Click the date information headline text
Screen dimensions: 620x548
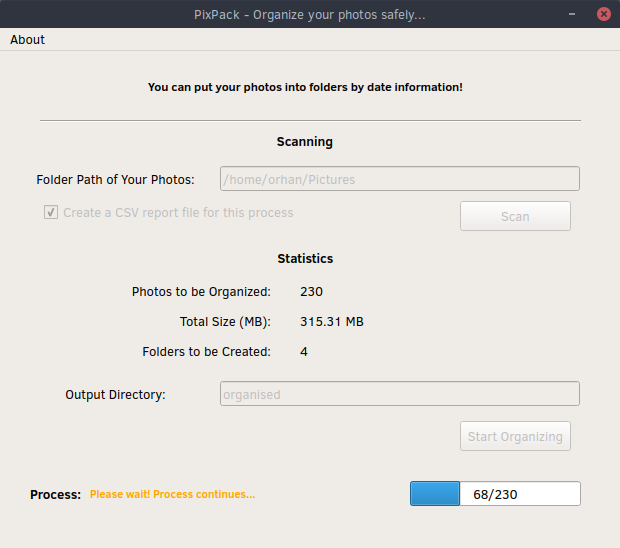305,88
